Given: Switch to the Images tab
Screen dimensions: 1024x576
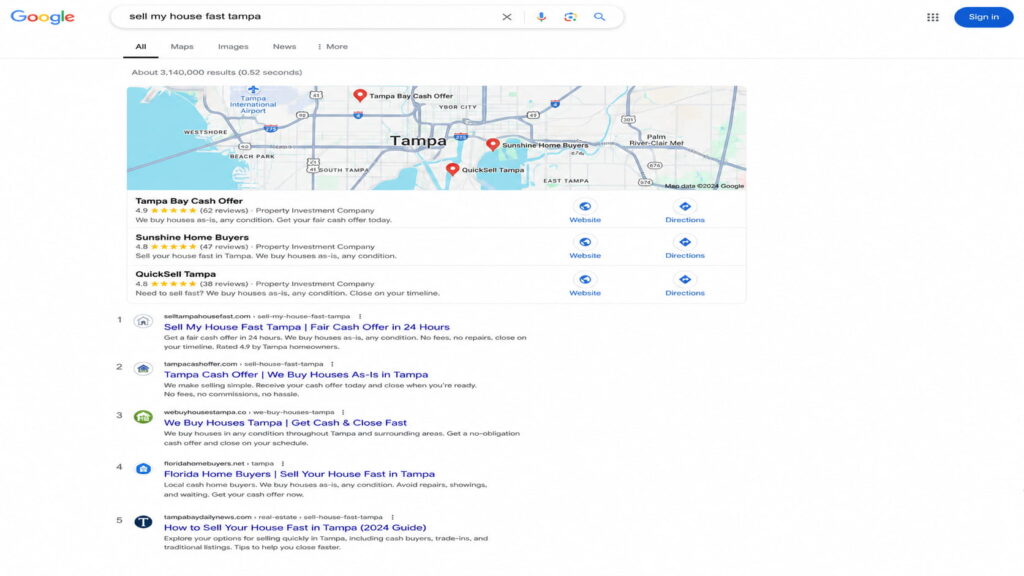Looking at the screenshot, I should point(233,47).
